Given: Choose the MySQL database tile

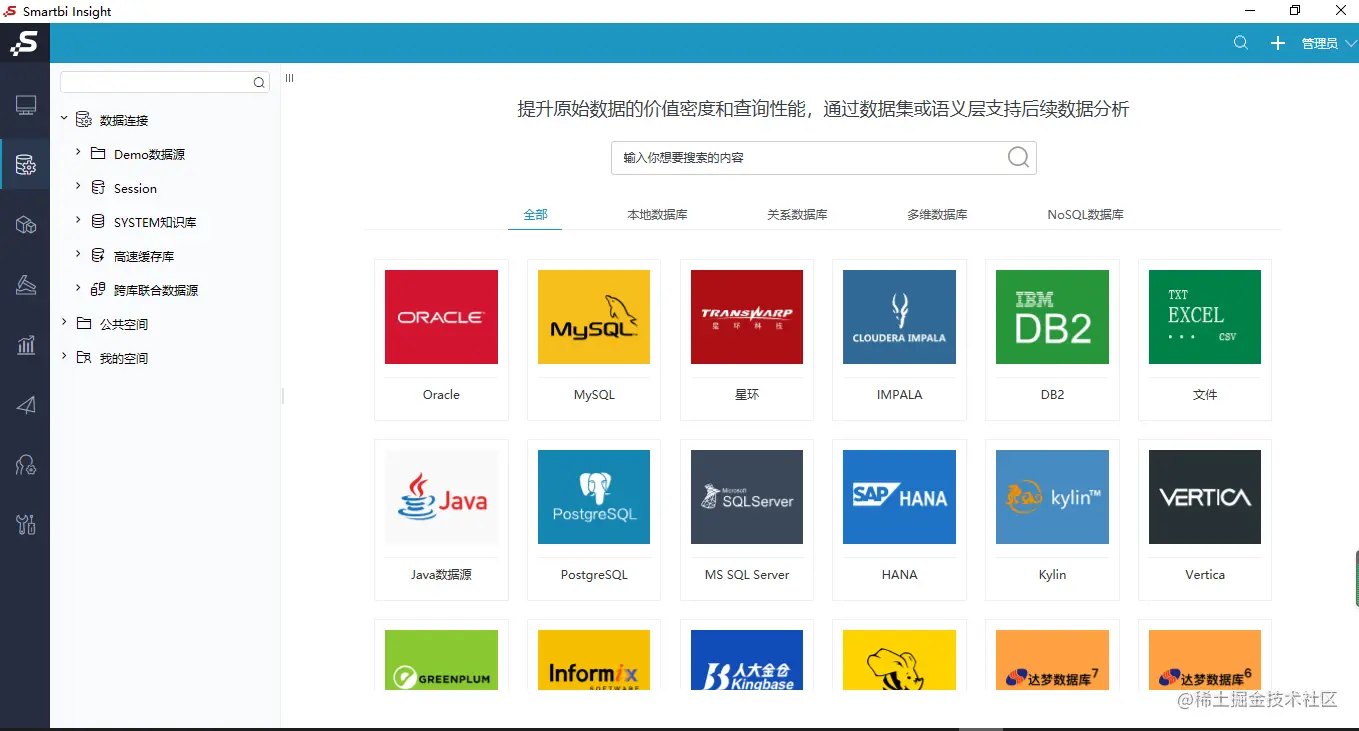Looking at the screenshot, I should (x=594, y=340).
